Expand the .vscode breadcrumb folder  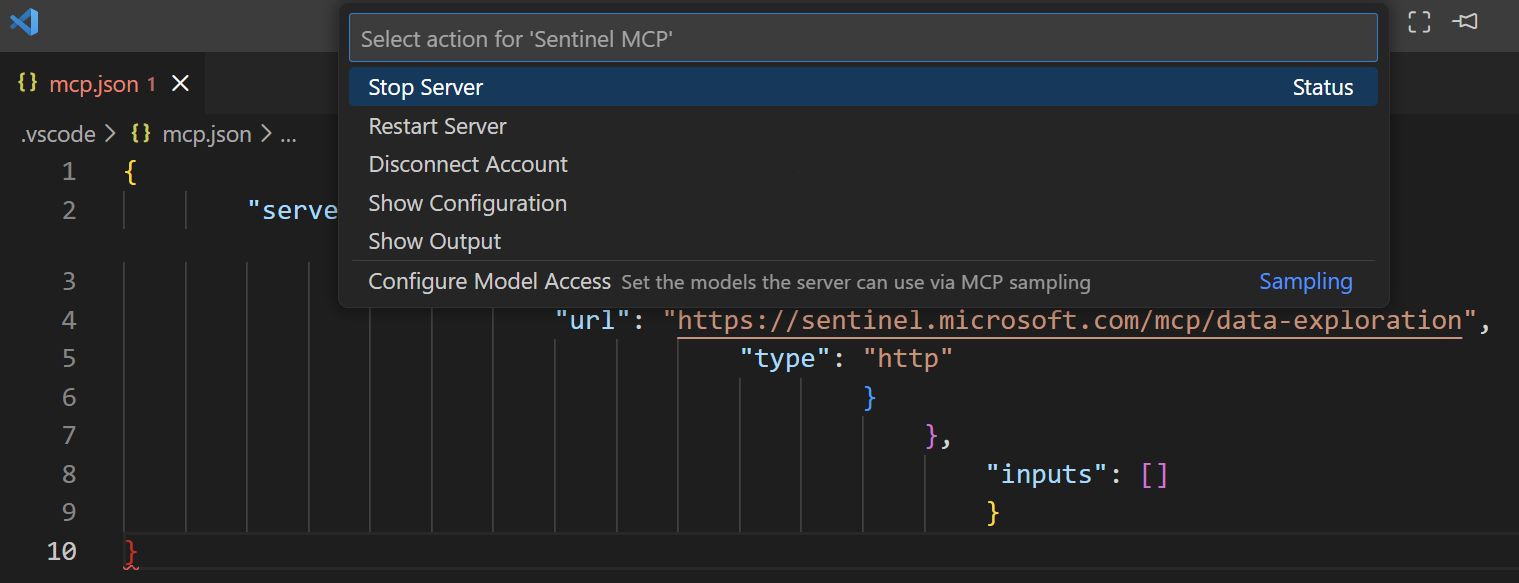pyautogui.click(x=58, y=134)
